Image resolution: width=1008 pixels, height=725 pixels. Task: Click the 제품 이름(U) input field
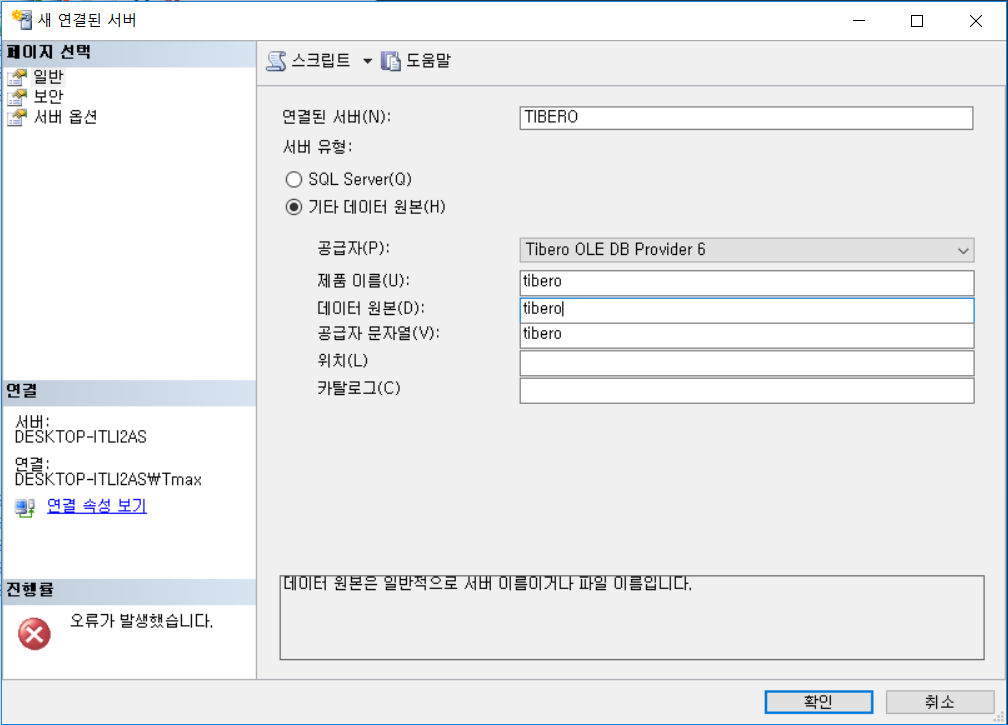click(746, 282)
